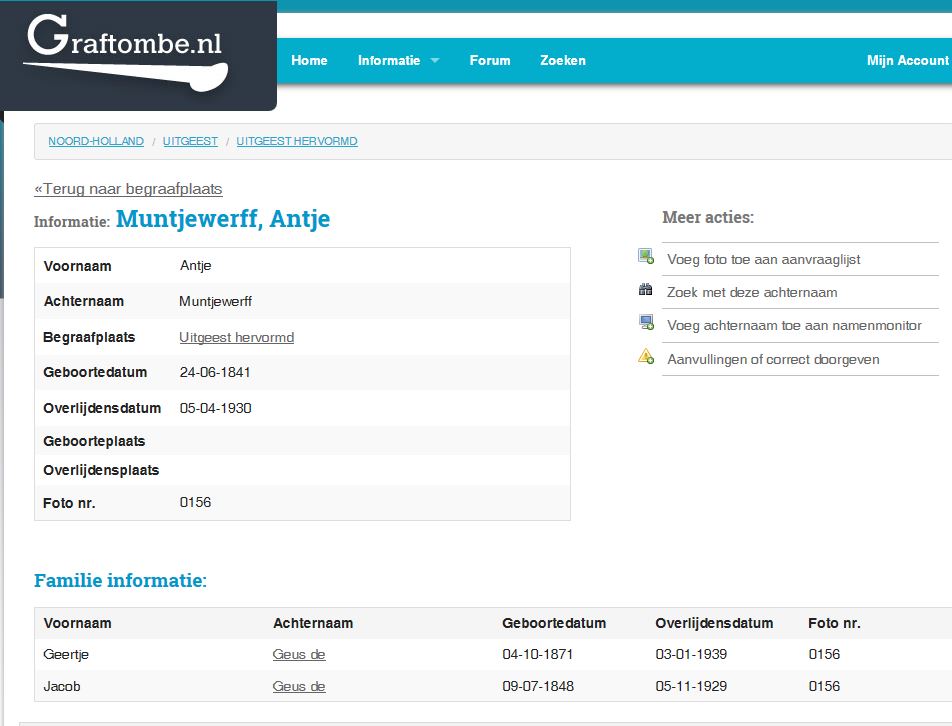Open the Home menu item
This screenshot has height=726, width=952.
point(309,61)
